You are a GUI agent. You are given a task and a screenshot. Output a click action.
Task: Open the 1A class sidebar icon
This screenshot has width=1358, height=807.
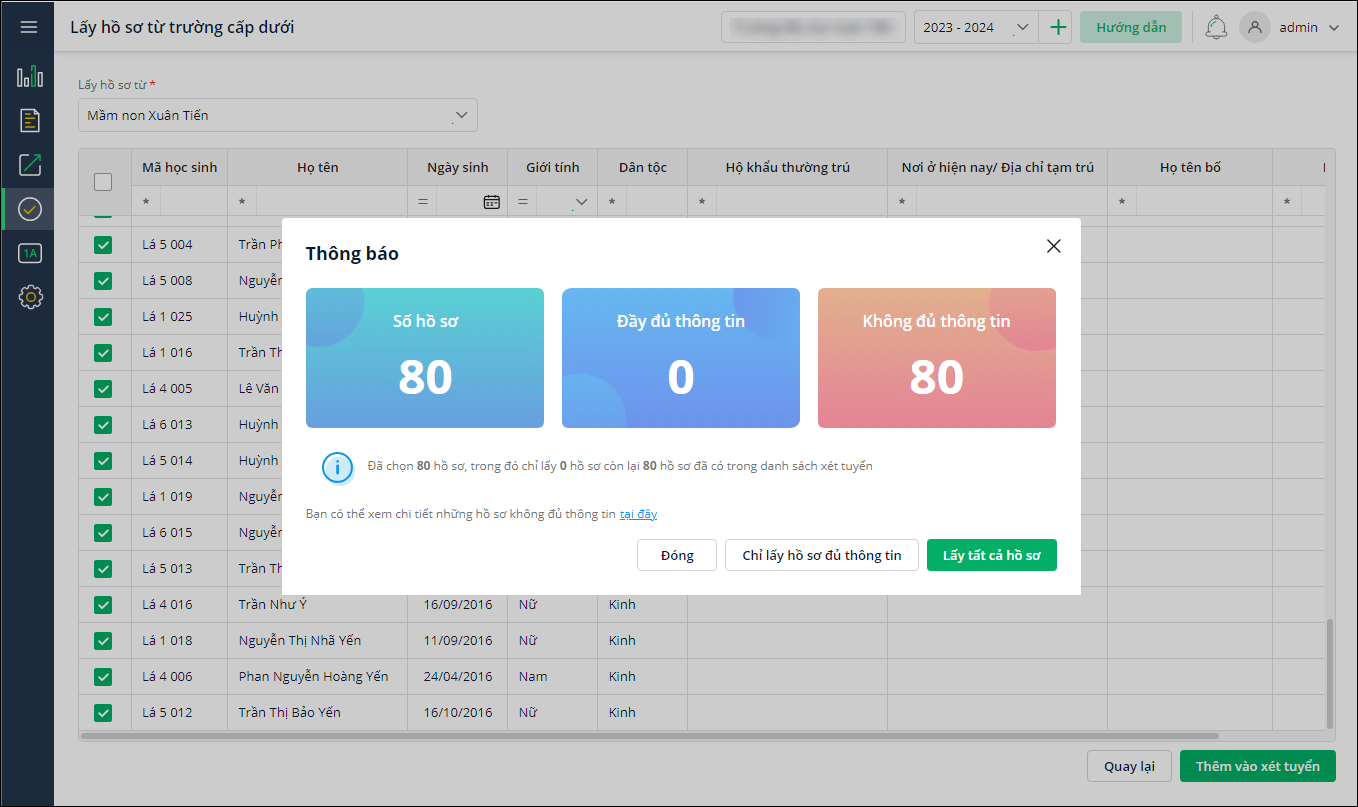point(30,253)
